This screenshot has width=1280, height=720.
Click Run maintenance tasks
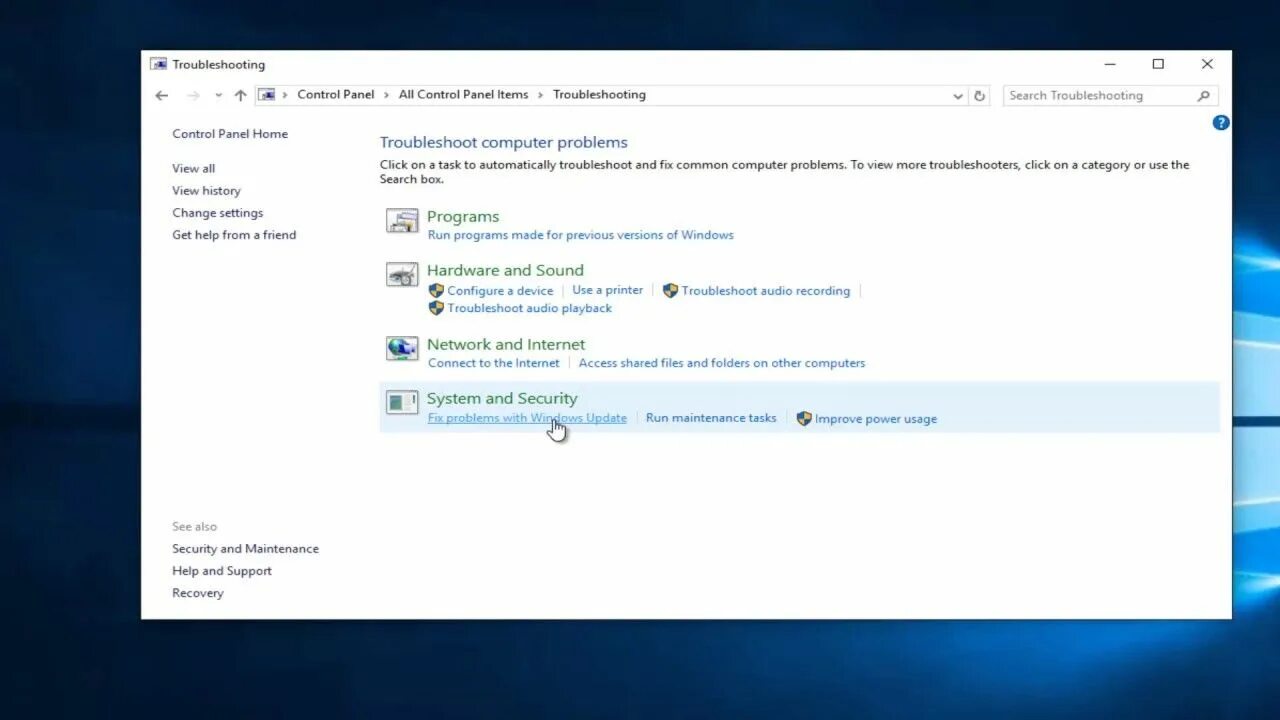pyautogui.click(x=711, y=418)
